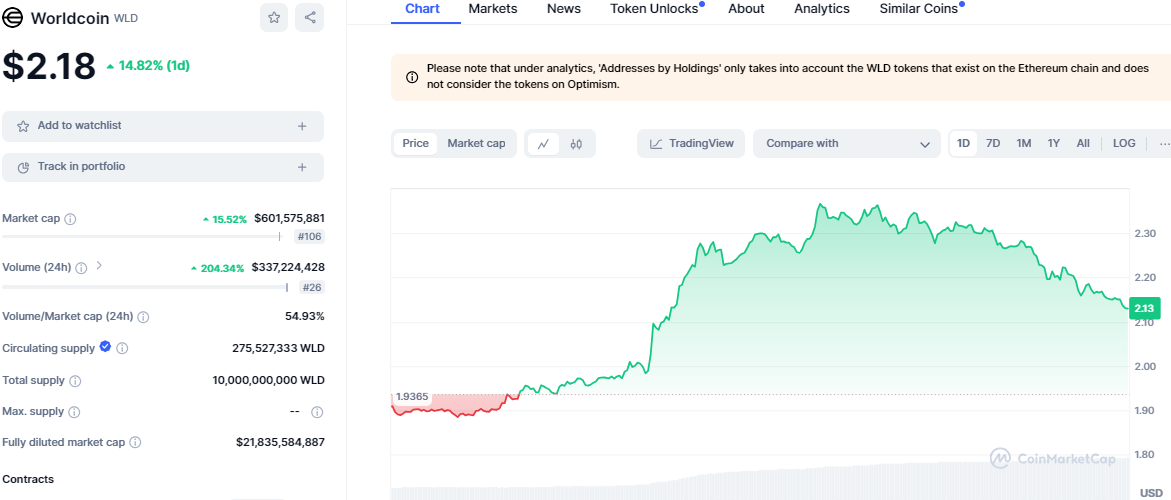
Task: Click the Contracts section heading
Action: coord(28,479)
